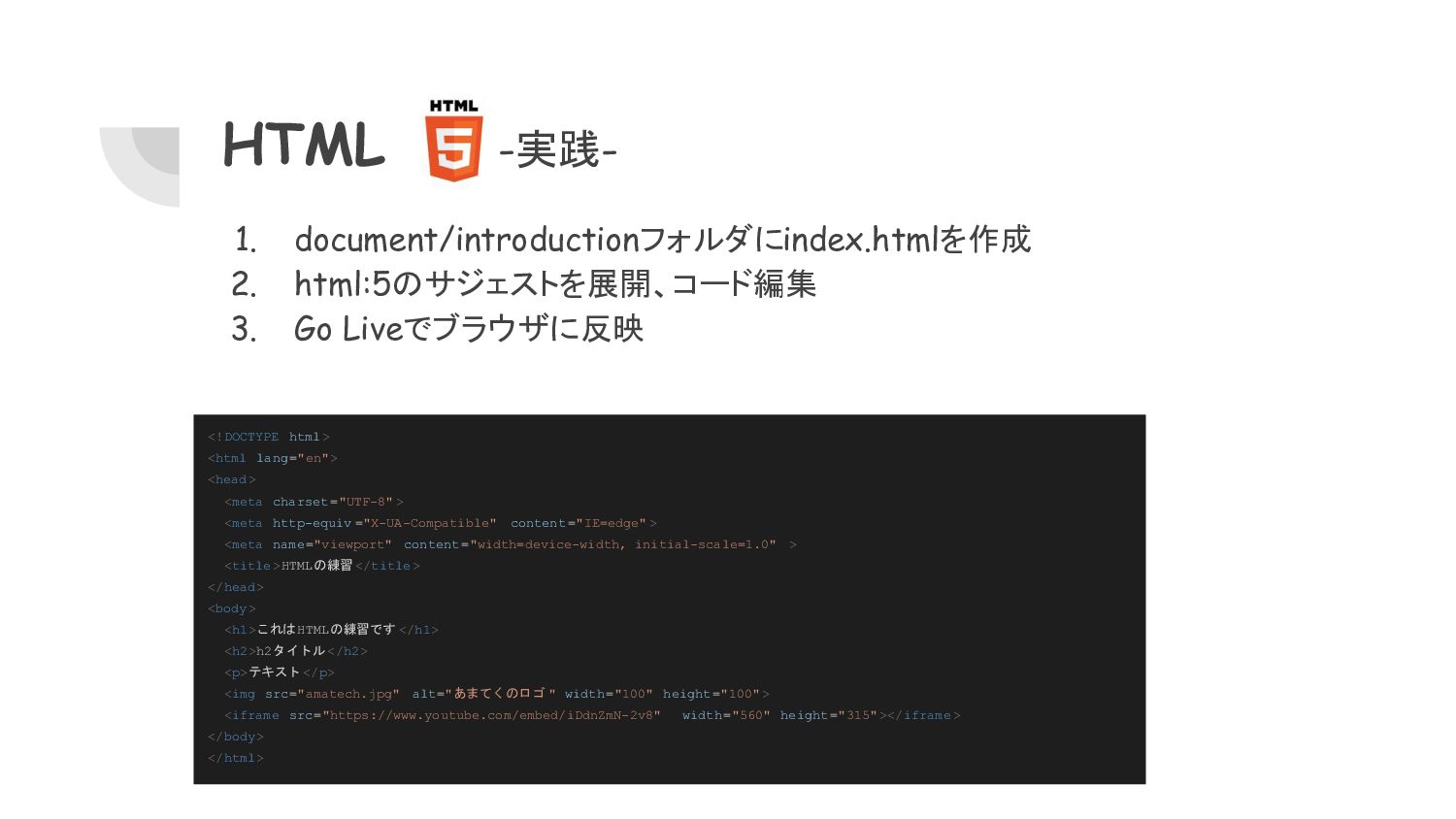Click the closing body tag line
1456x819 pixels.
tap(236, 737)
